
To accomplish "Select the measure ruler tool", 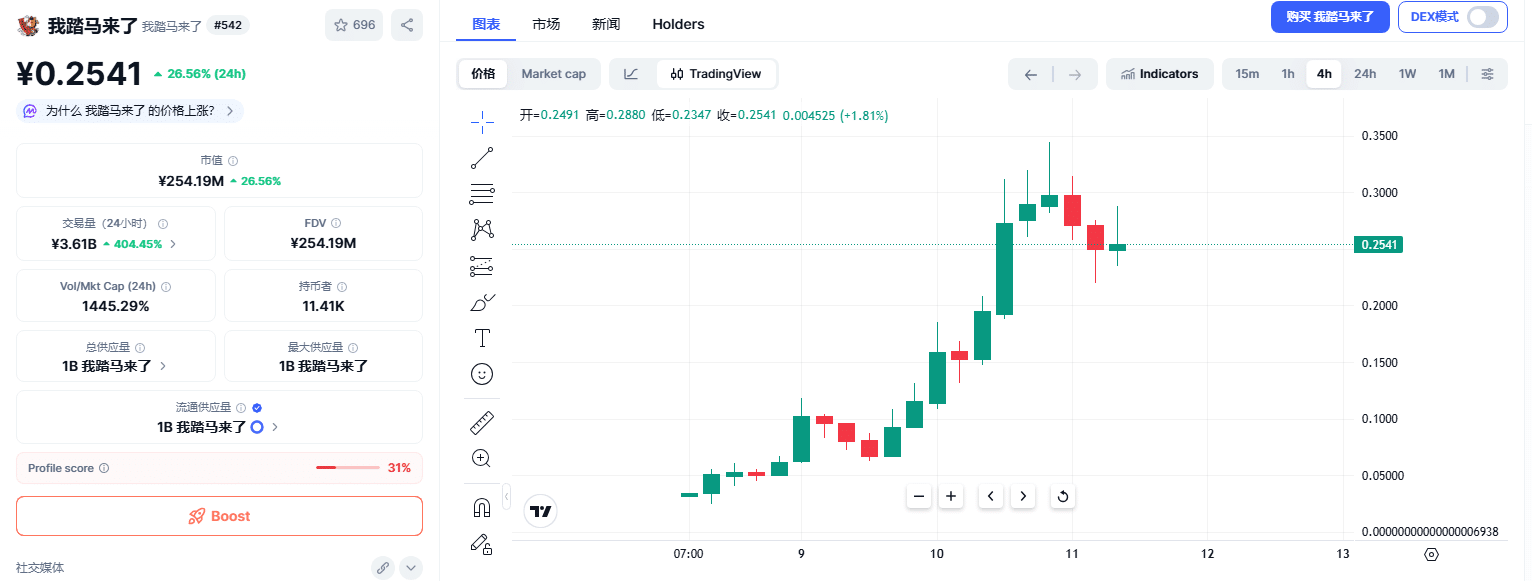I will (482, 421).
